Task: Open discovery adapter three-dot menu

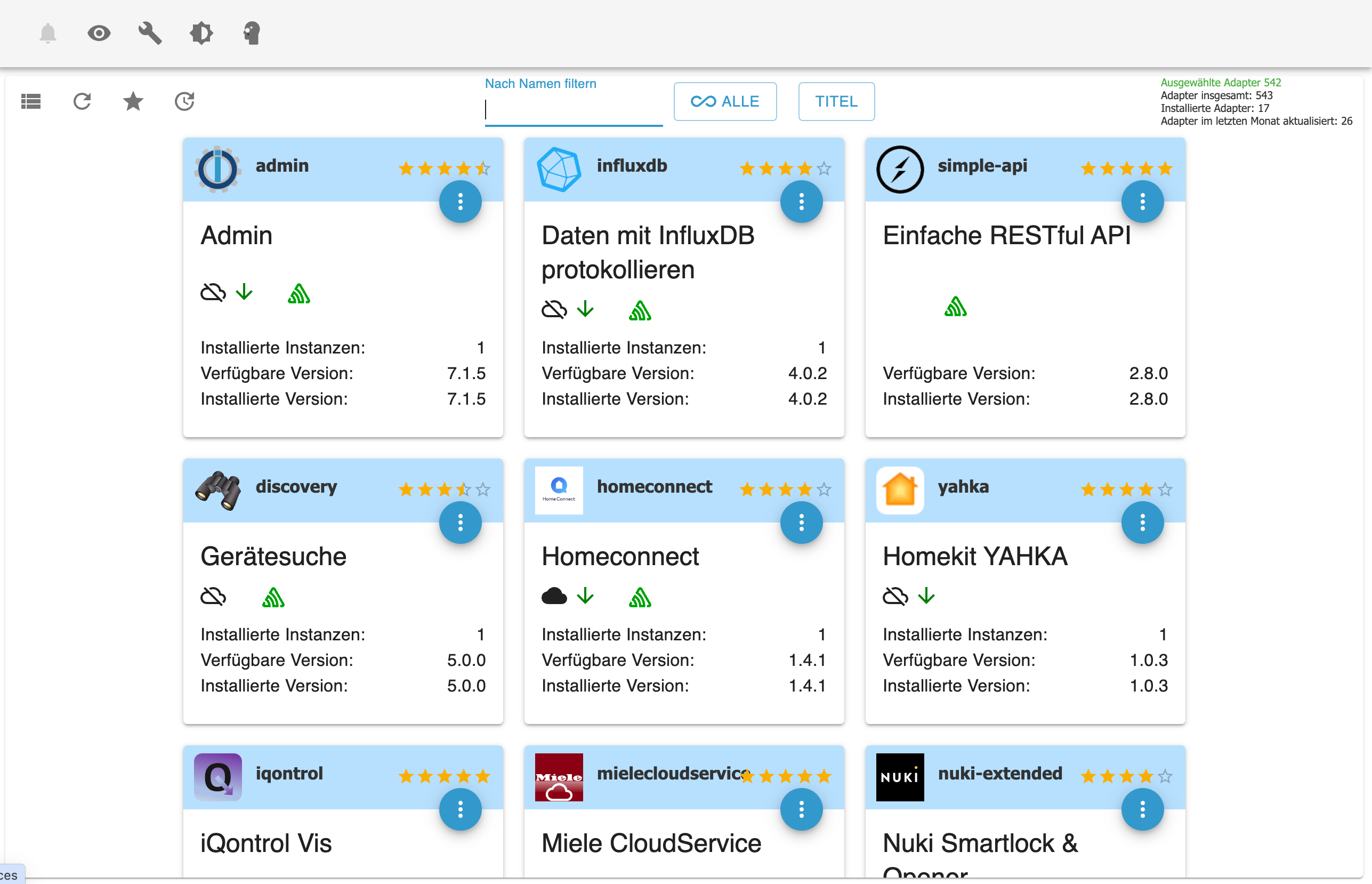Action: click(460, 523)
